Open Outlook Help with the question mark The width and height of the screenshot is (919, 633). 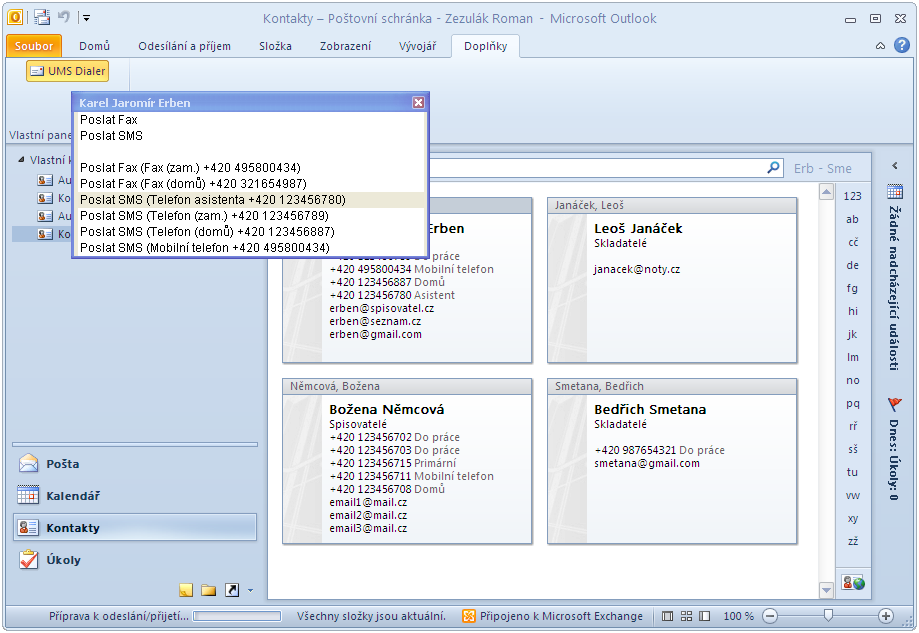pos(902,45)
